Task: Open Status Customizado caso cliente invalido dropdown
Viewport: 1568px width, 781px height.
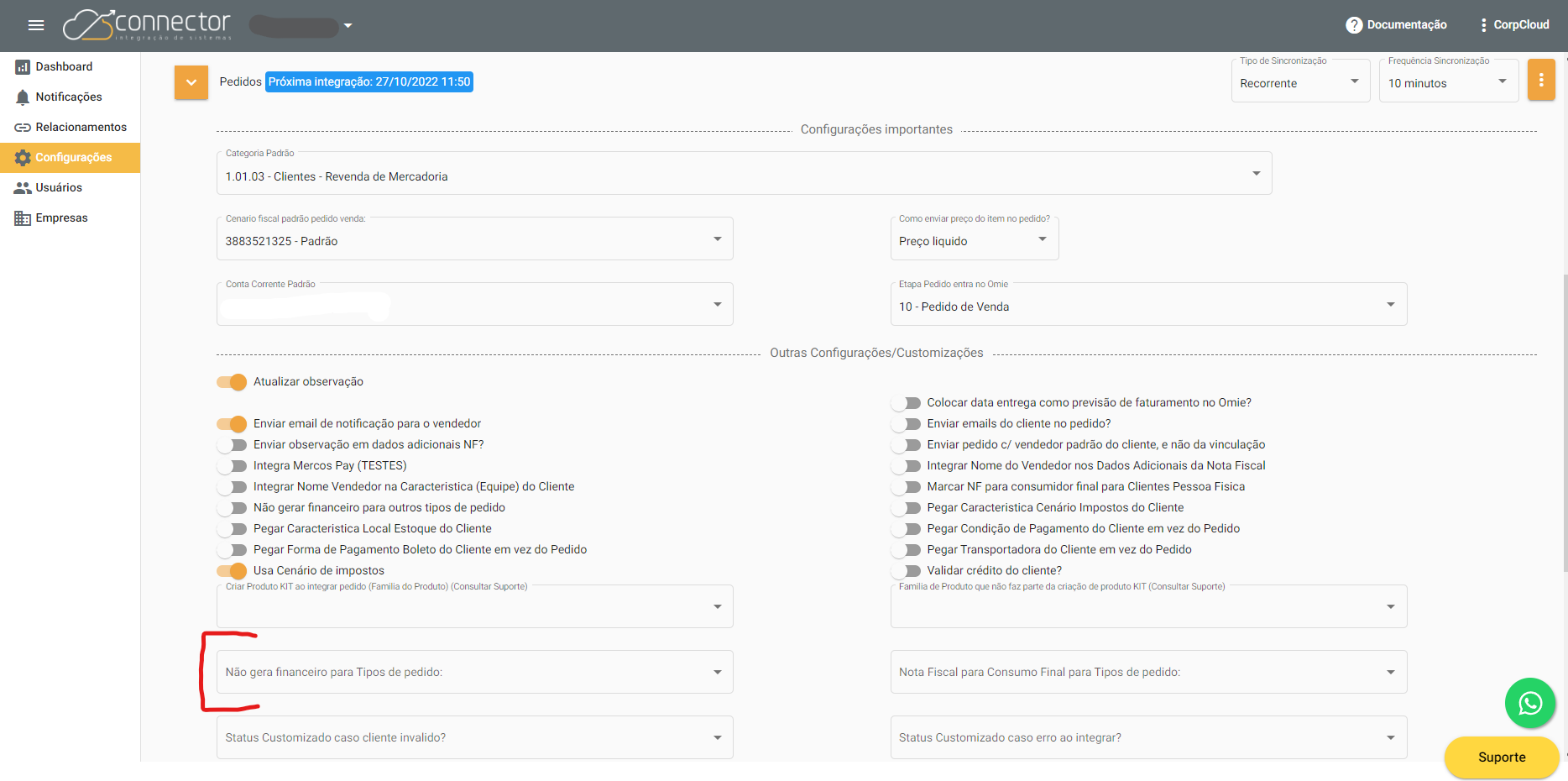Action: tap(474, 737)
